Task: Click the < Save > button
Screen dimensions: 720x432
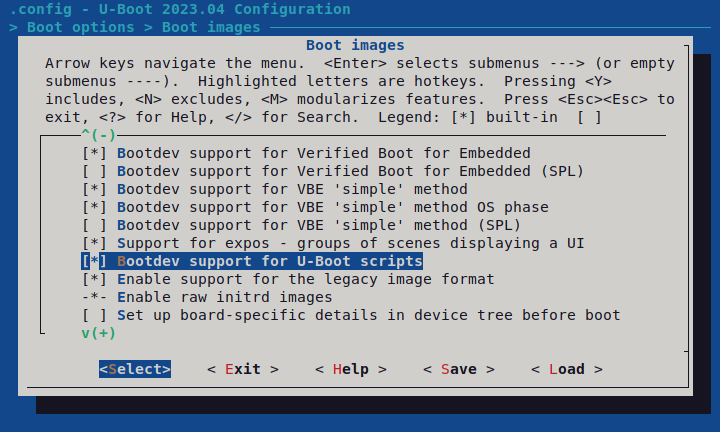Action: pyautogui.click(x=459, y=369)
